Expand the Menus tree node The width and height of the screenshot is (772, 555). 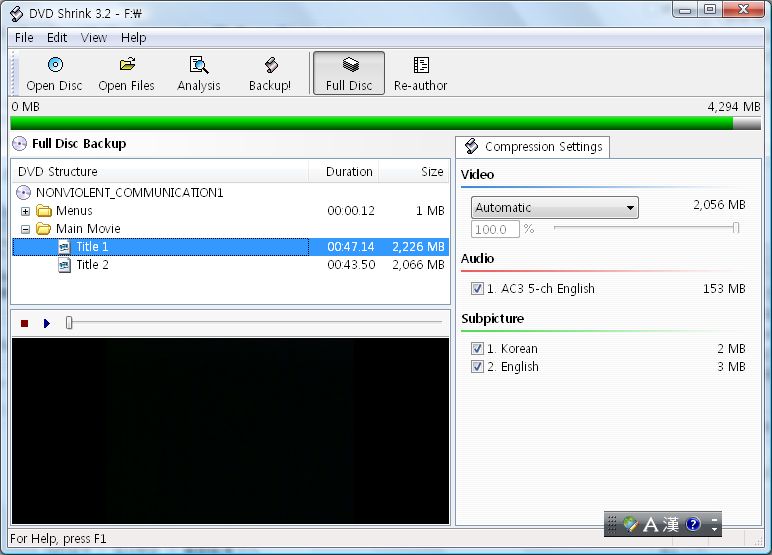click(26, 211)
